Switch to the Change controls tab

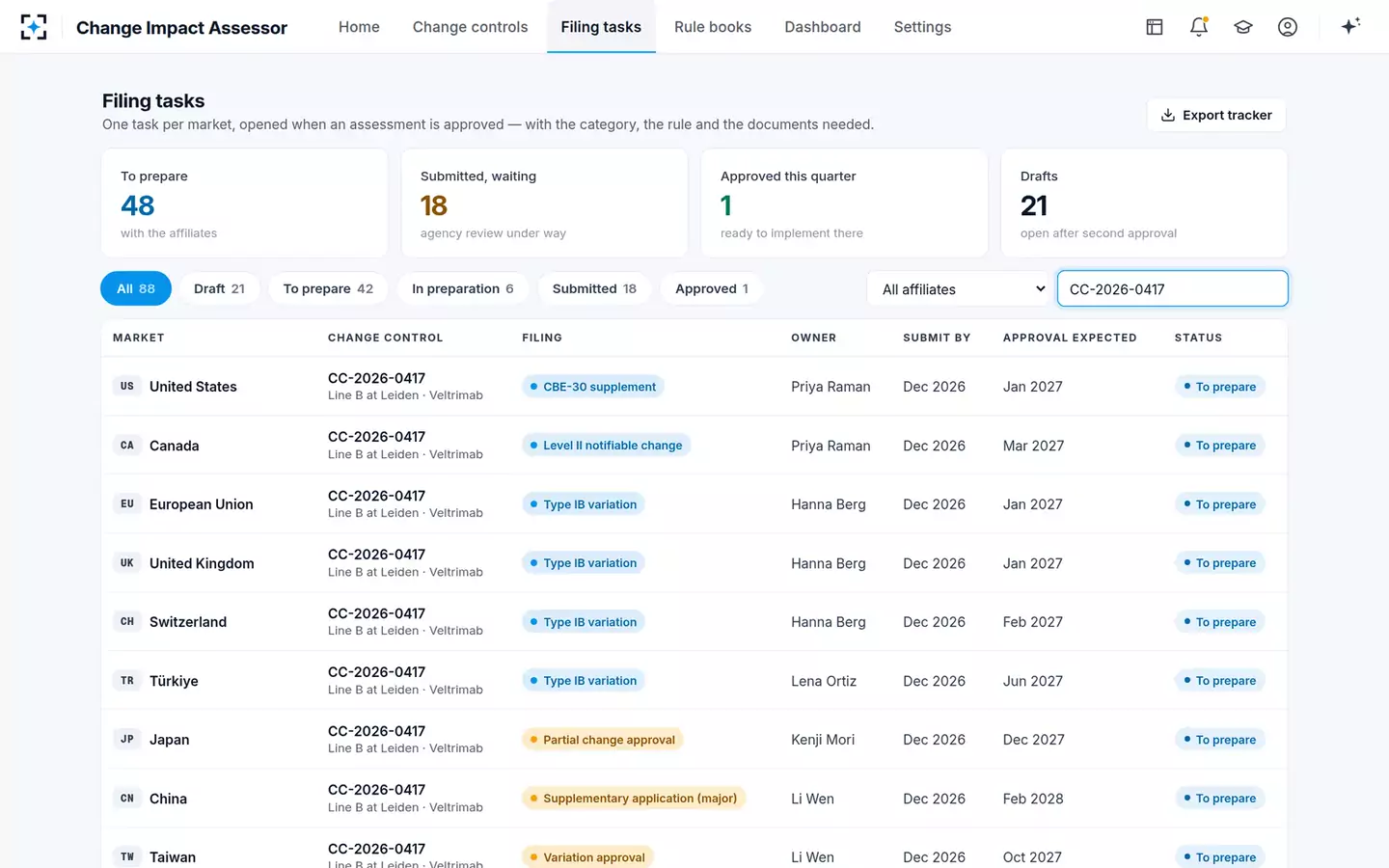click(471, 27)
